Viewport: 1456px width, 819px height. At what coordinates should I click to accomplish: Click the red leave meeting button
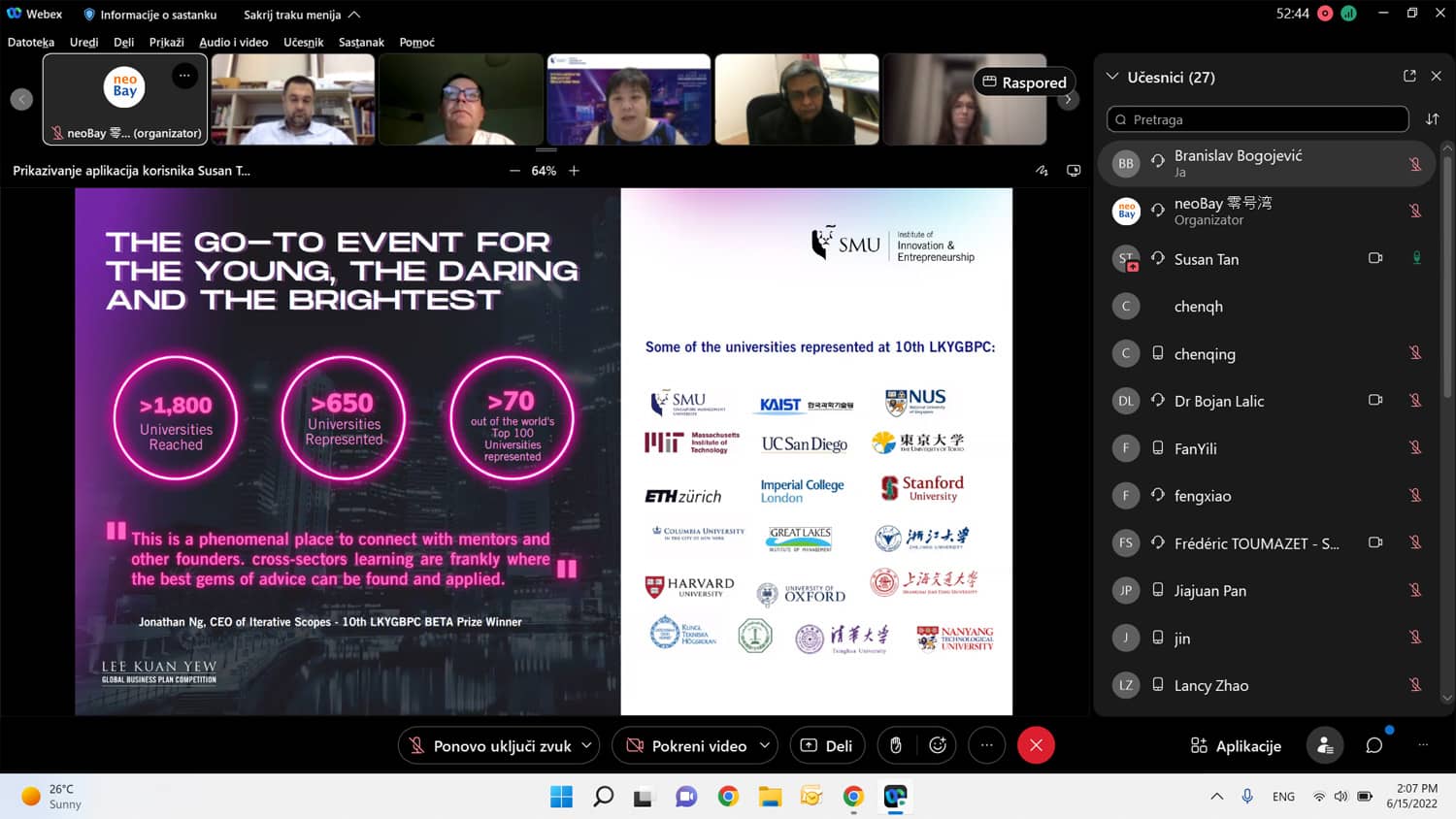(1036, 745)
